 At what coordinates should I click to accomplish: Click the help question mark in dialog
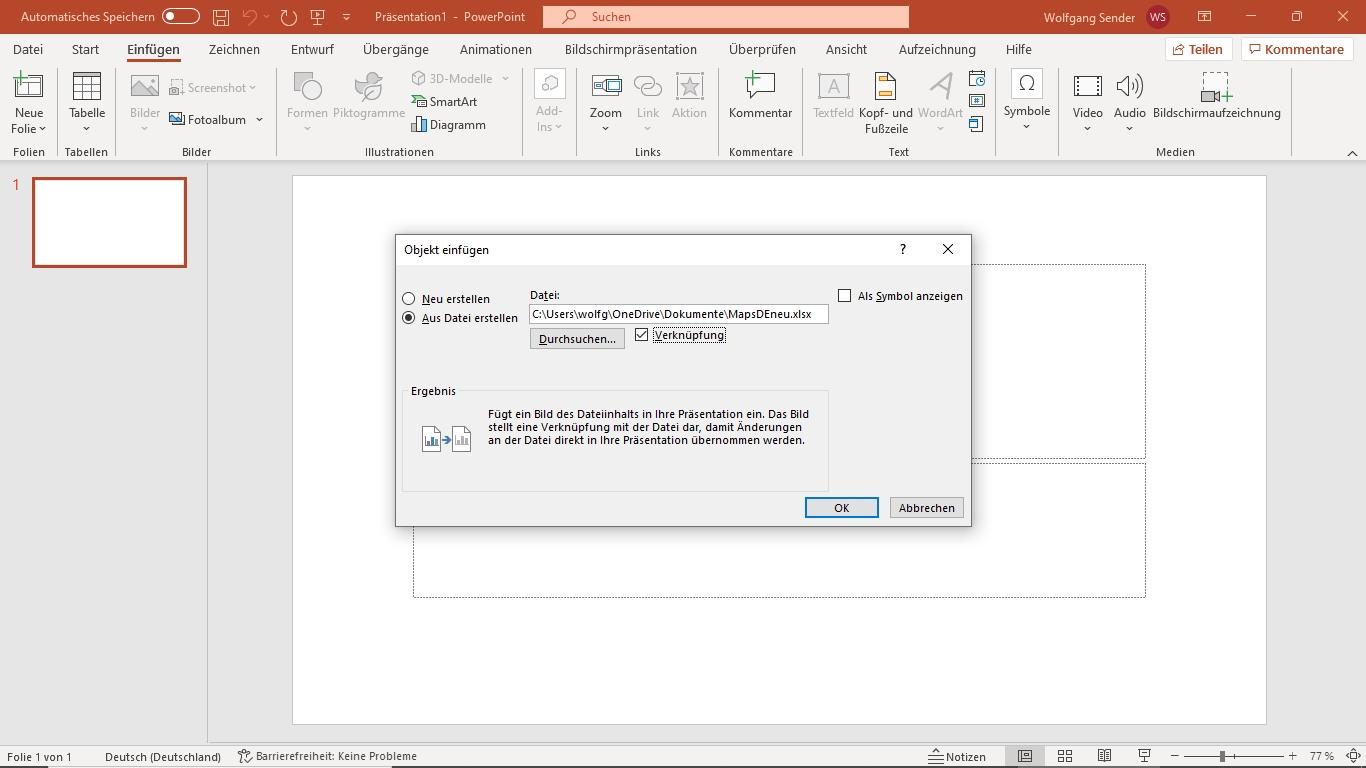[x=902, y=249]
